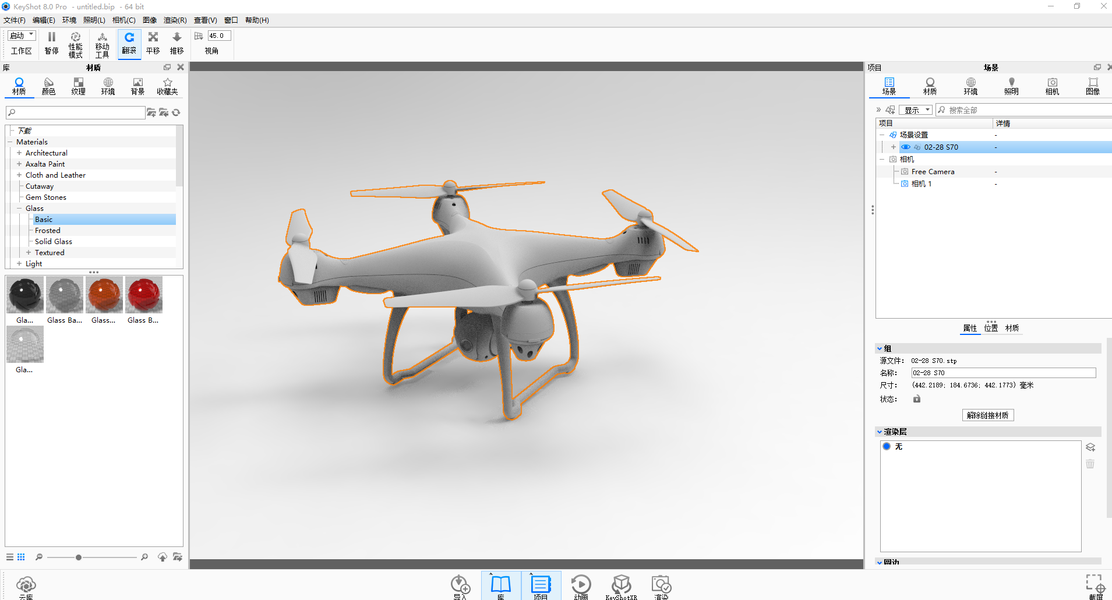The image size is (1112, 600).
Task: Refresh the material library
Action: tap(176, 112)
